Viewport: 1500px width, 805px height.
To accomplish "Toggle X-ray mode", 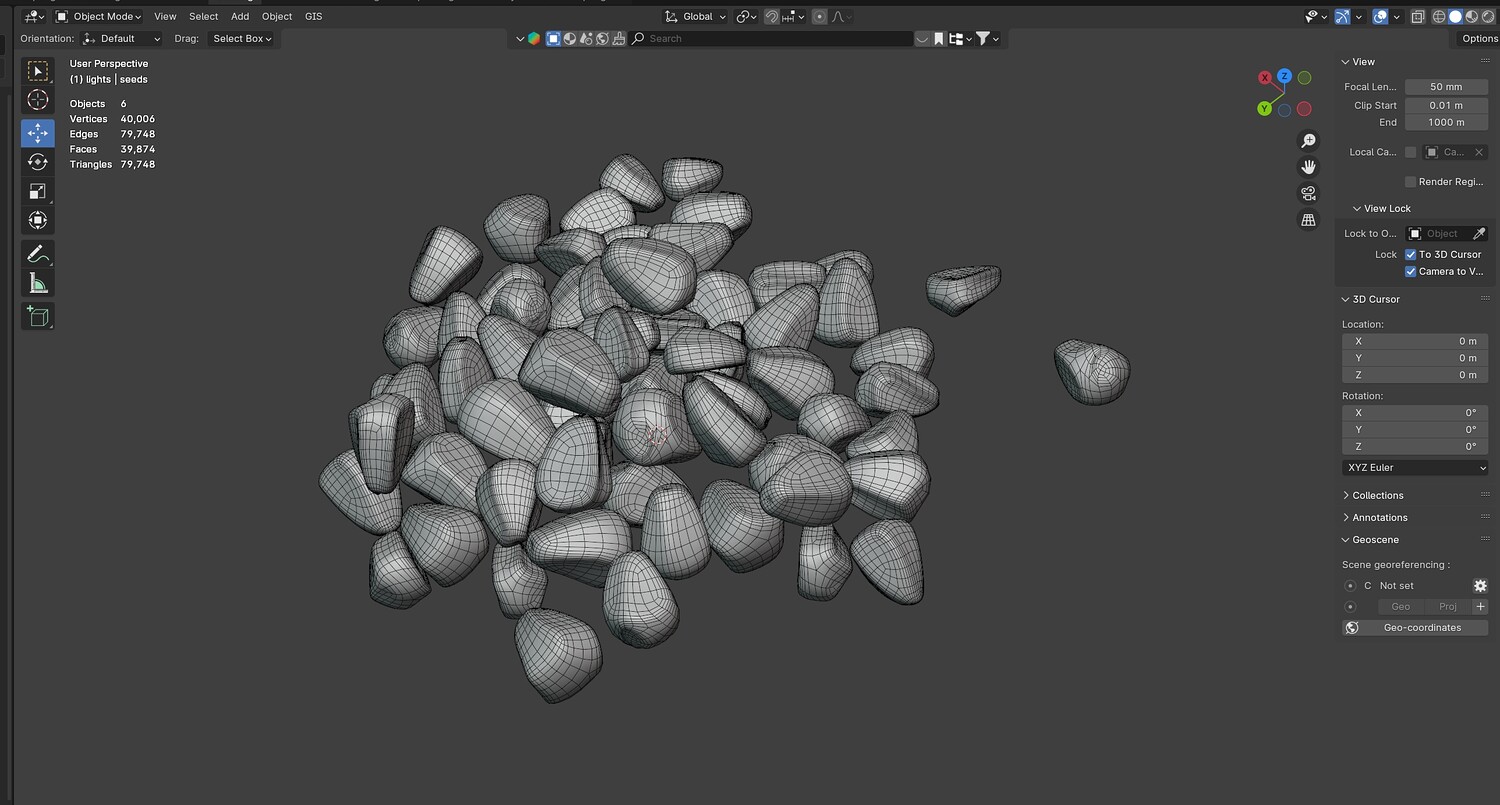I will [1418, 16].
